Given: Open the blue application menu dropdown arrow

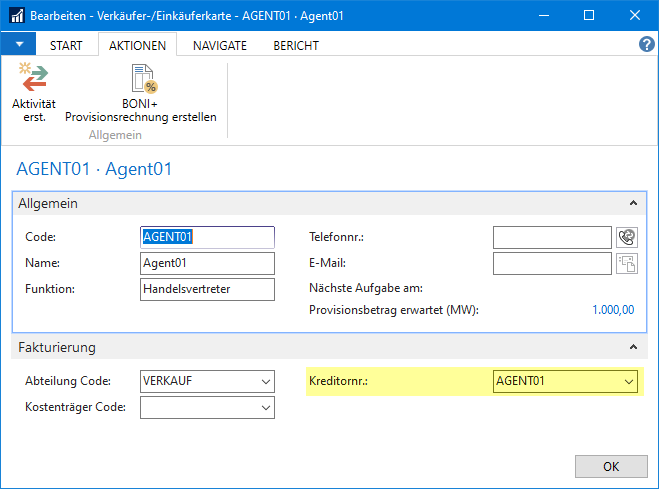Looking at the screenshot, I should point(19,45).
